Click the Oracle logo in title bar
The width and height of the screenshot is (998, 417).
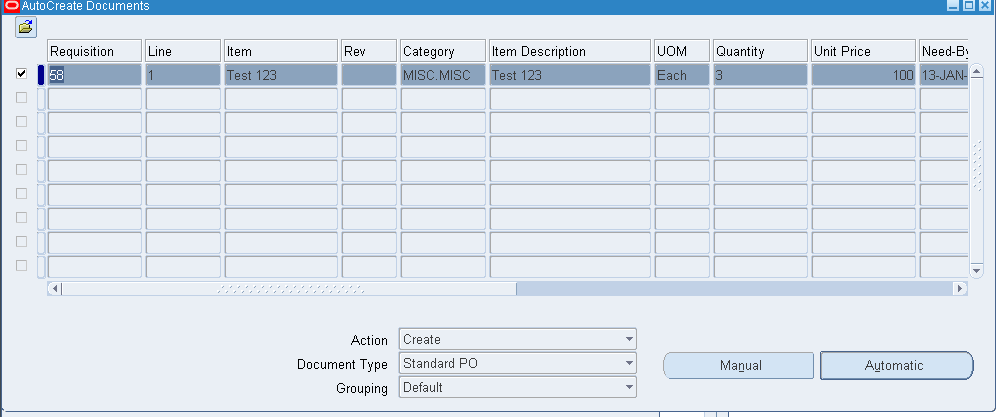tap(11, 6)
